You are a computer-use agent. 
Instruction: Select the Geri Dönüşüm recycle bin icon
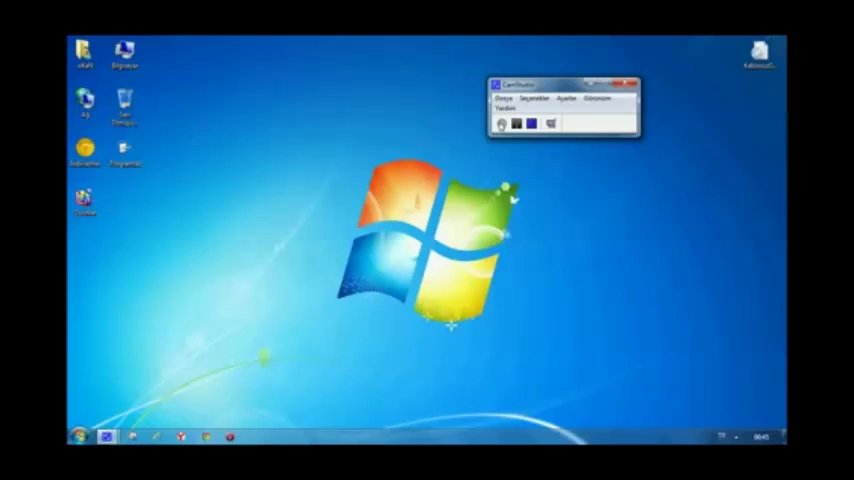coord(125,107)
